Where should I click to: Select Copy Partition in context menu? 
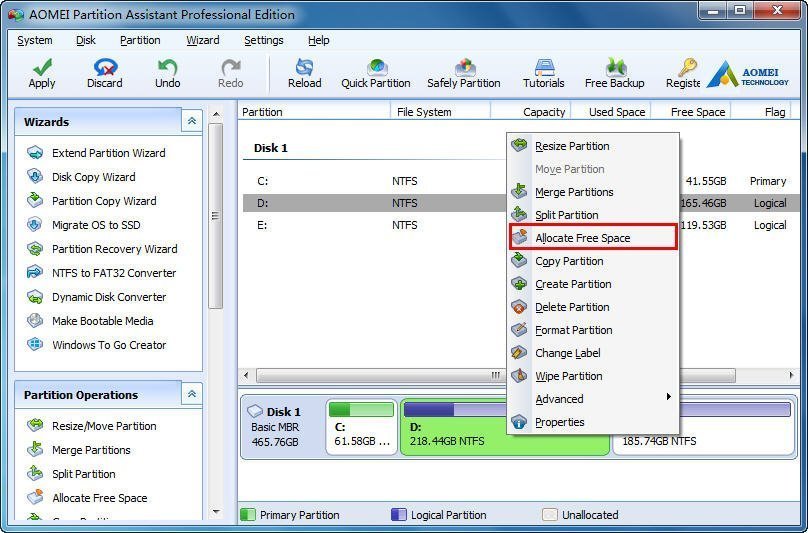[x=593, y=261]
